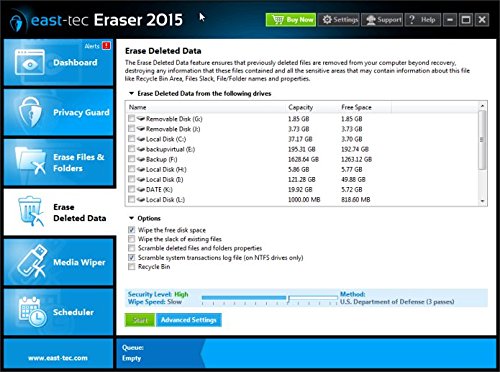Click the shopping cart icon in Buy Now
Viewport: 500px width, 372px height.
click(277, 20)
